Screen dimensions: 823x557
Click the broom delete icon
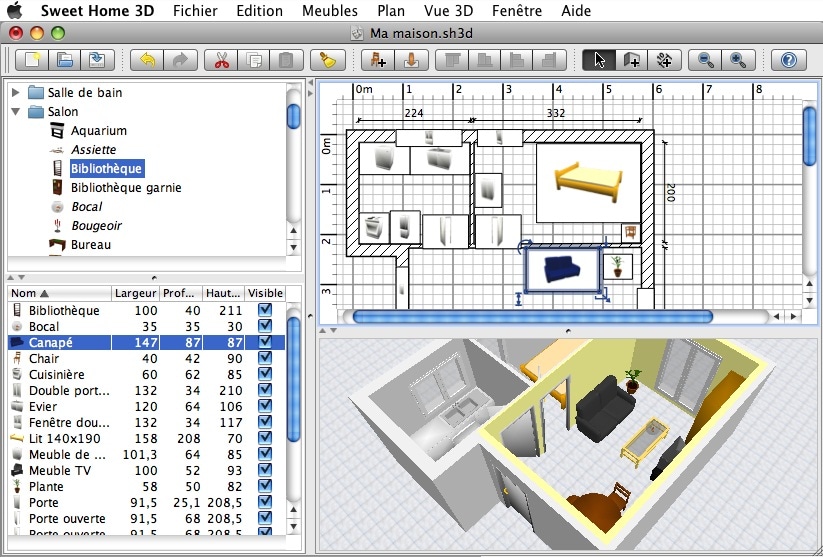coord(328,60)
